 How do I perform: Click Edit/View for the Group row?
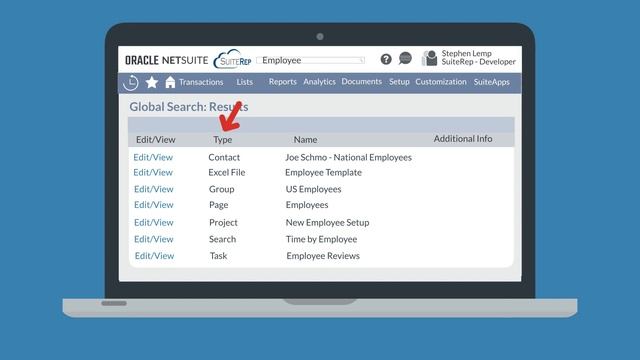154,189
